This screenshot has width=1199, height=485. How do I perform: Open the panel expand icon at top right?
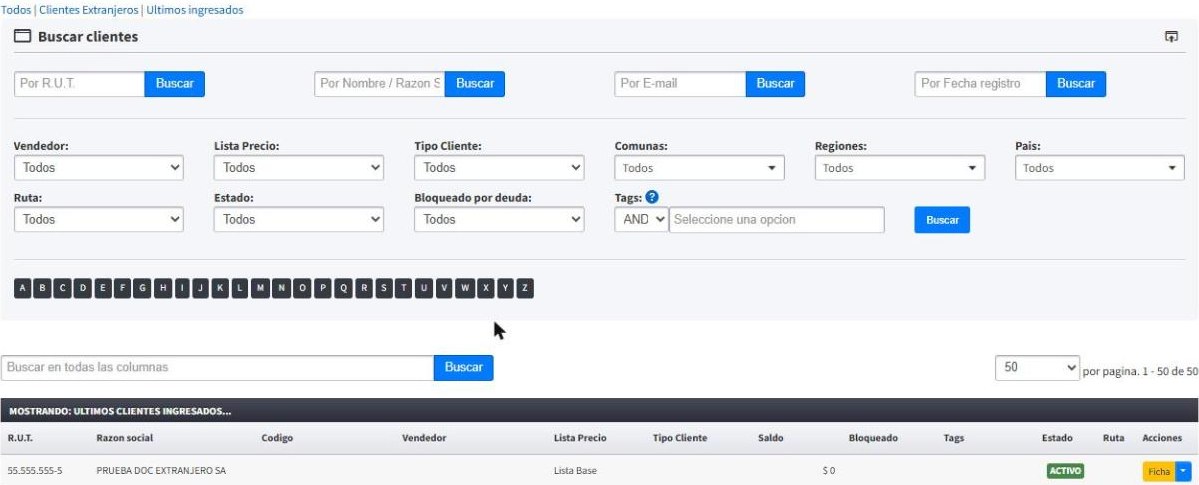click(1171, 37)
